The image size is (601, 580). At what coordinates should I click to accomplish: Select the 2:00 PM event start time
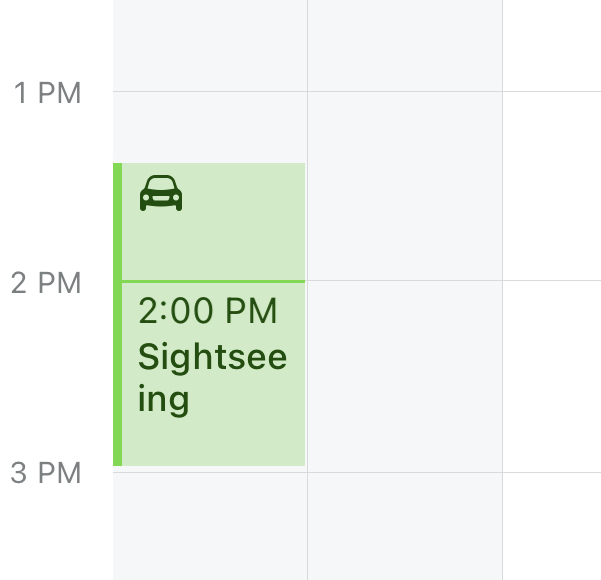click(207, 311)
